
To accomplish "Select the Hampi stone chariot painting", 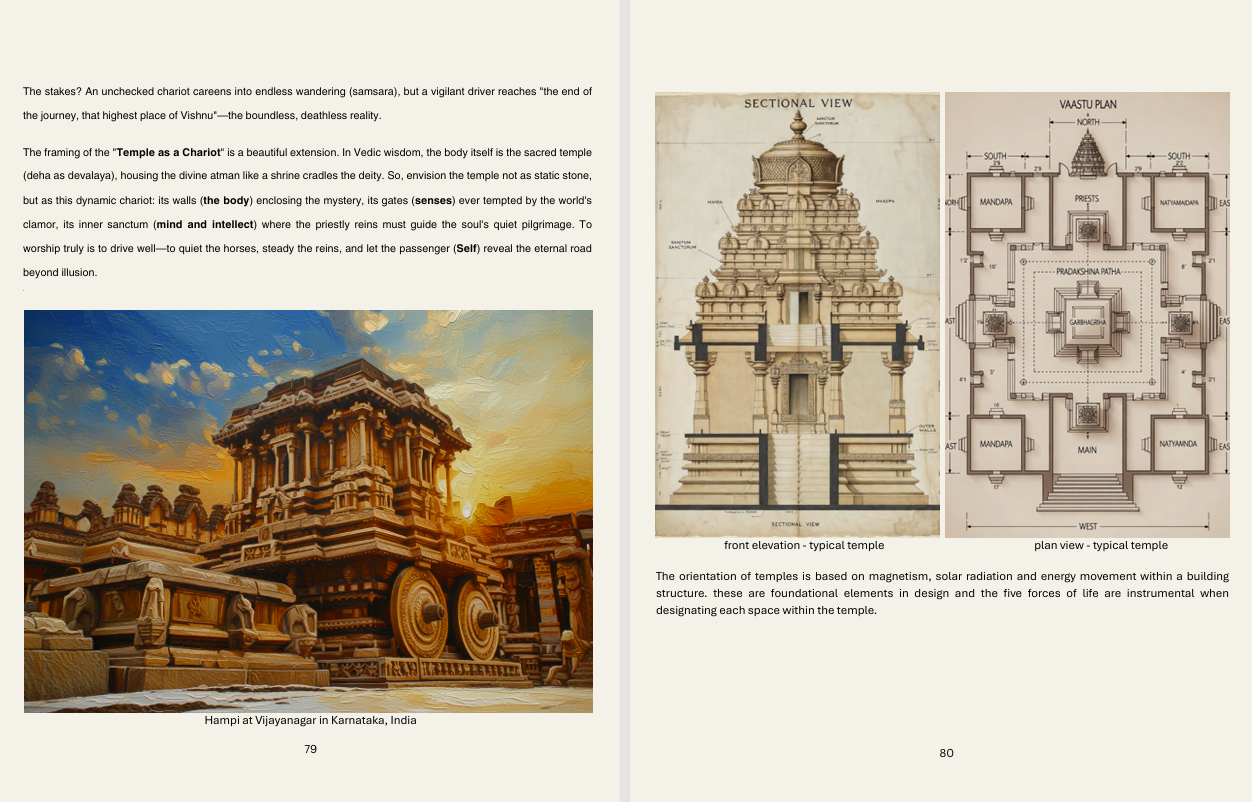I will click(x=308, y=511).
